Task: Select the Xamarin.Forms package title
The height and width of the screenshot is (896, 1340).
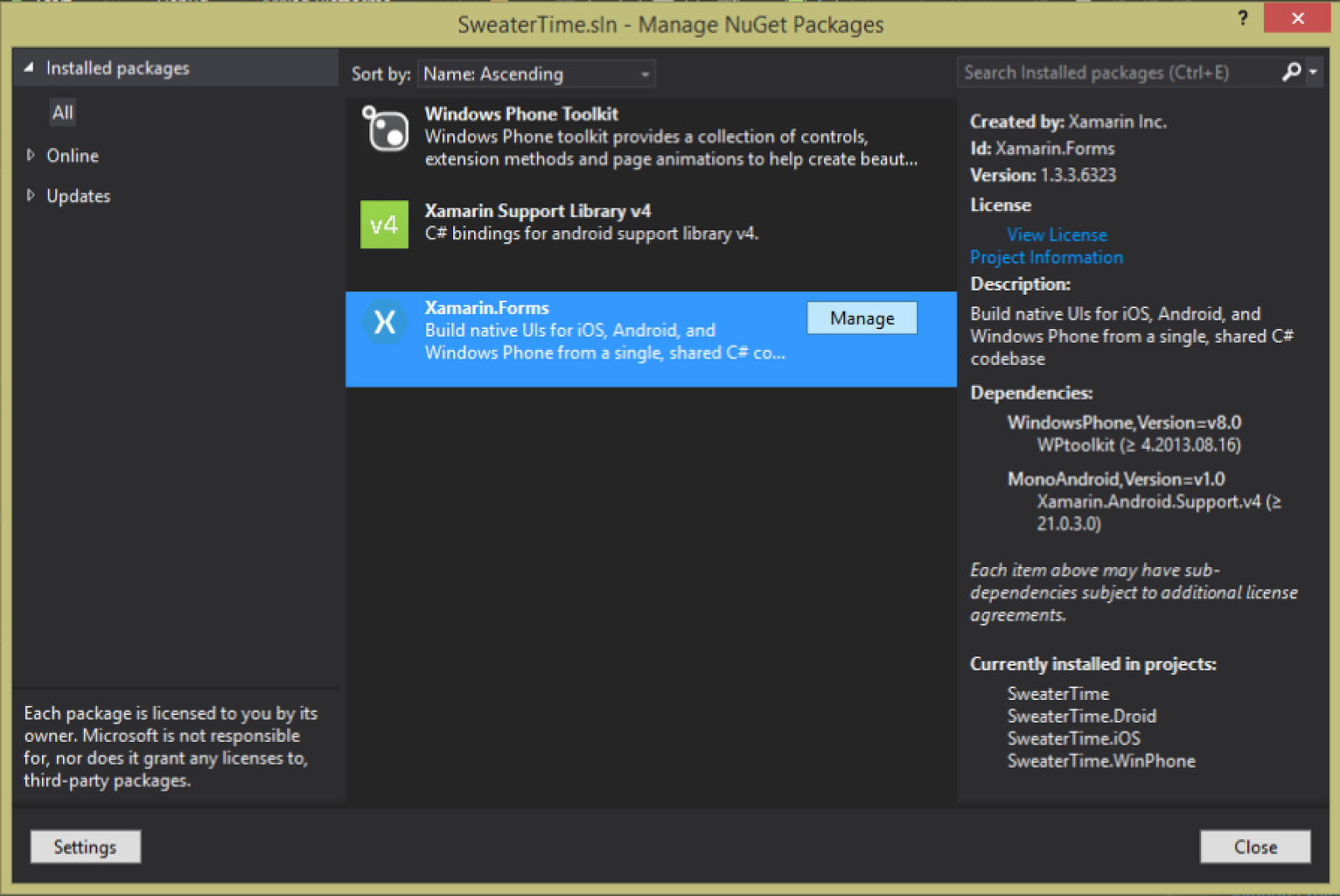Action: (x=487, y=307)
